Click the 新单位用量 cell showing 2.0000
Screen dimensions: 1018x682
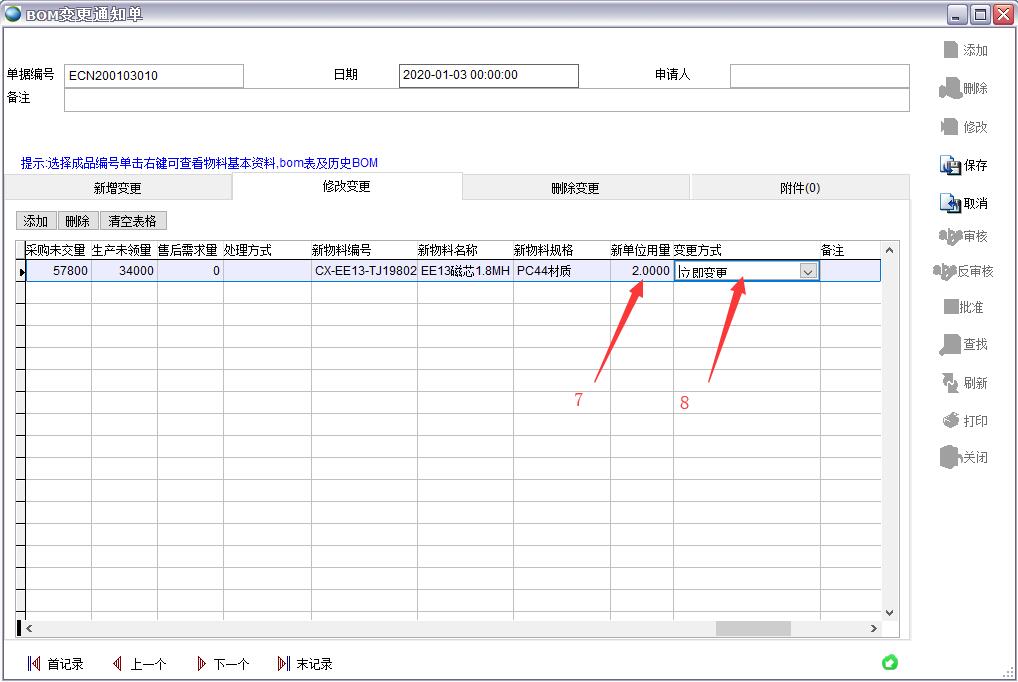click(641, 271)
